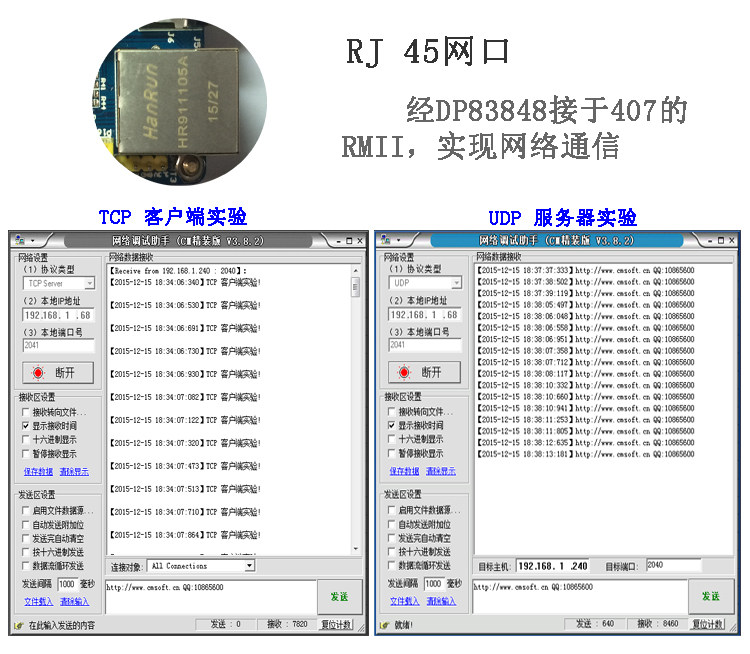Enable 启用文件数据源 checkbox in the UDP window
Screen dimensions: 750x654
[x=392, y=510]
